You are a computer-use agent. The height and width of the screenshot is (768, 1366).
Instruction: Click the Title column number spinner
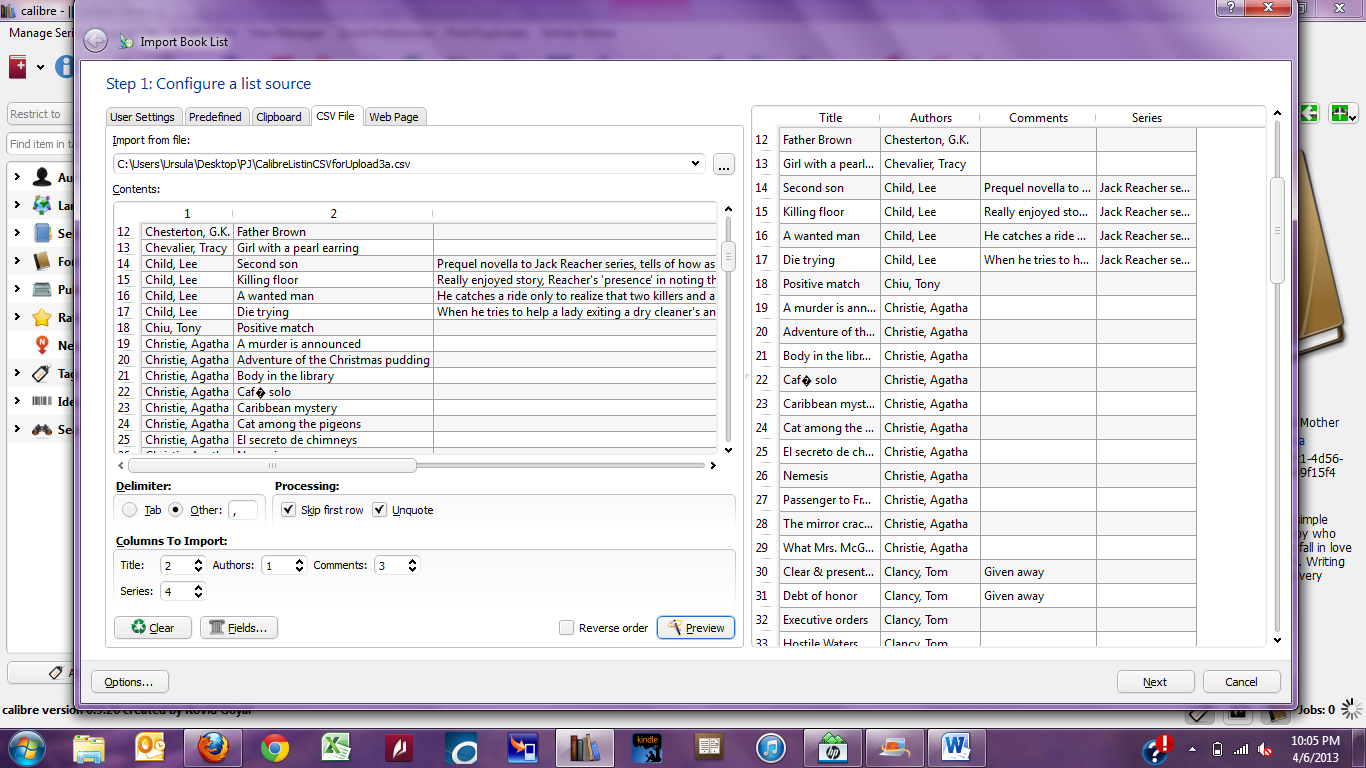click(x=182, y=565)
